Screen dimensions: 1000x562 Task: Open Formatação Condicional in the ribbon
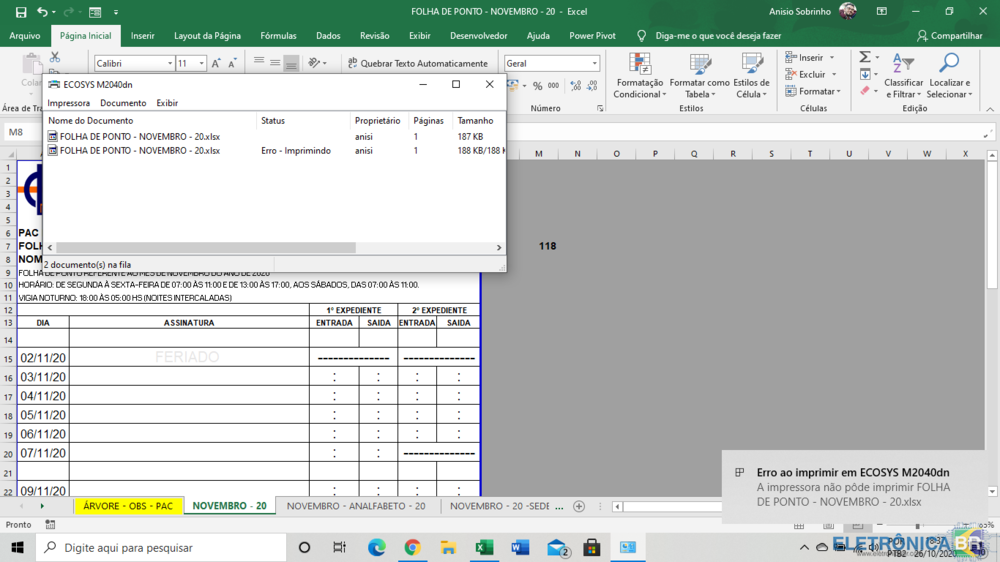click(x=639, y=75)
